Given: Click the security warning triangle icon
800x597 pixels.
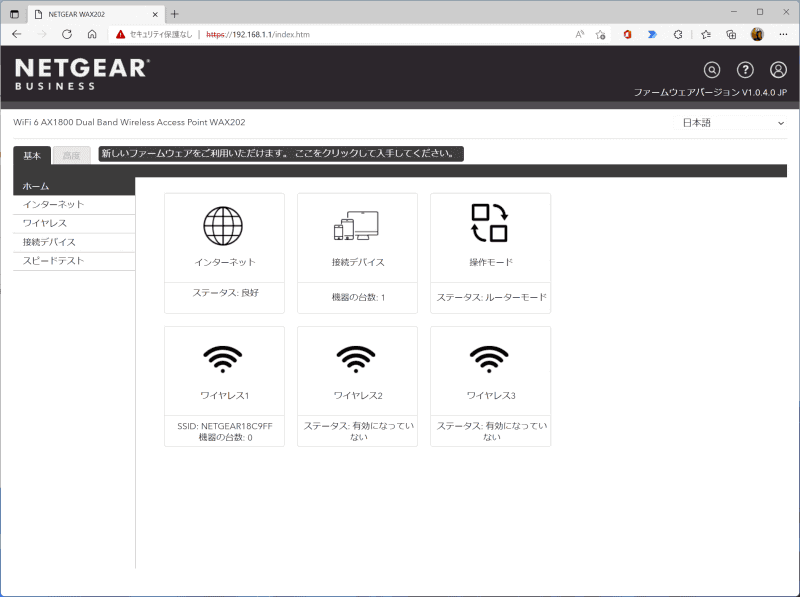Looking at the screenshot, I should click(120, 34).
